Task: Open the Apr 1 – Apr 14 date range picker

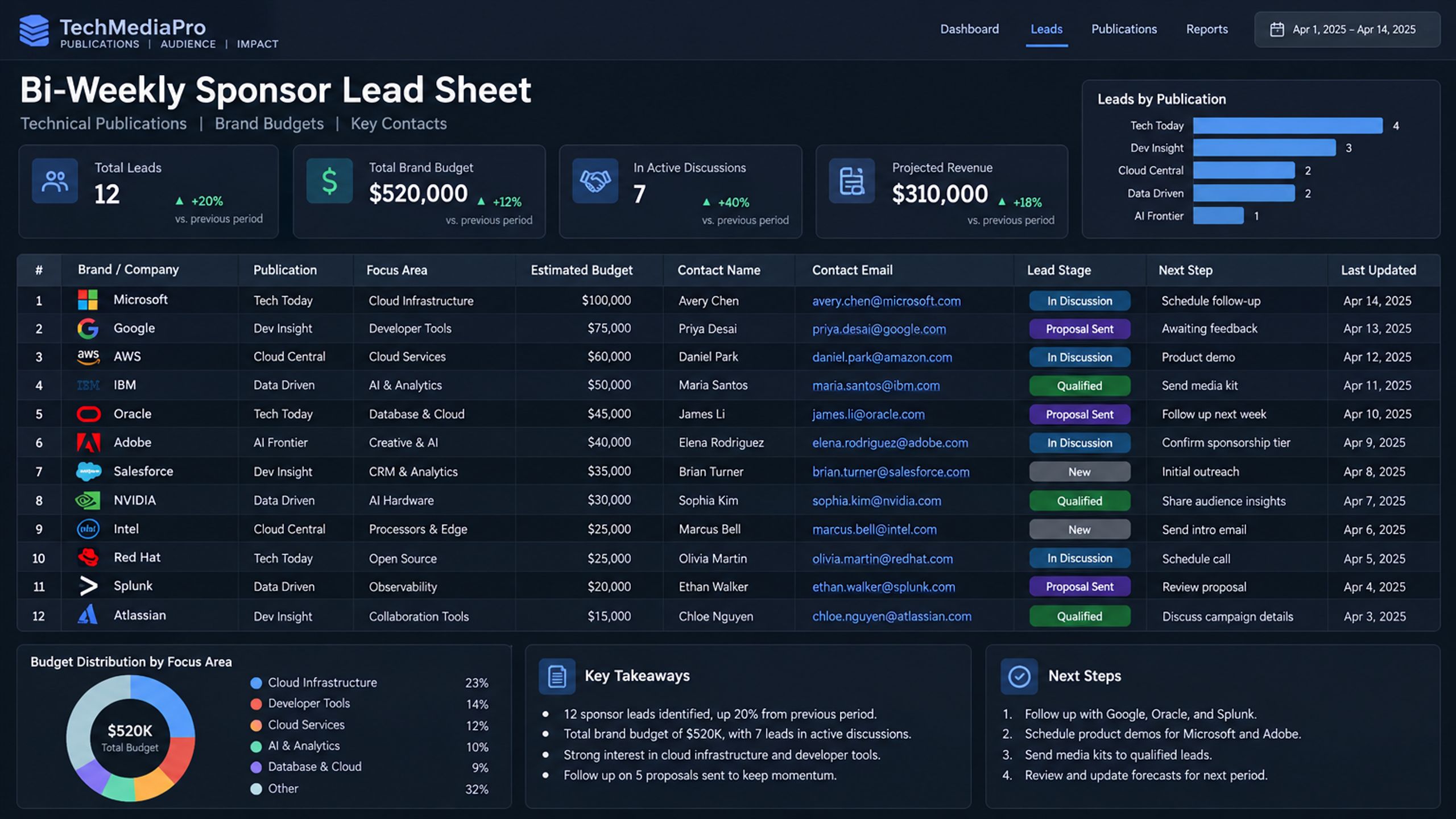Action: [1347, 30]
